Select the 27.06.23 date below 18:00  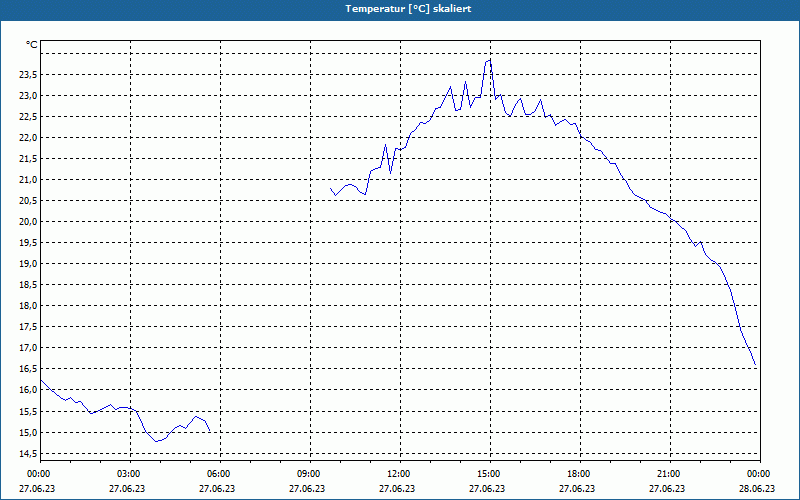point(577,489)
